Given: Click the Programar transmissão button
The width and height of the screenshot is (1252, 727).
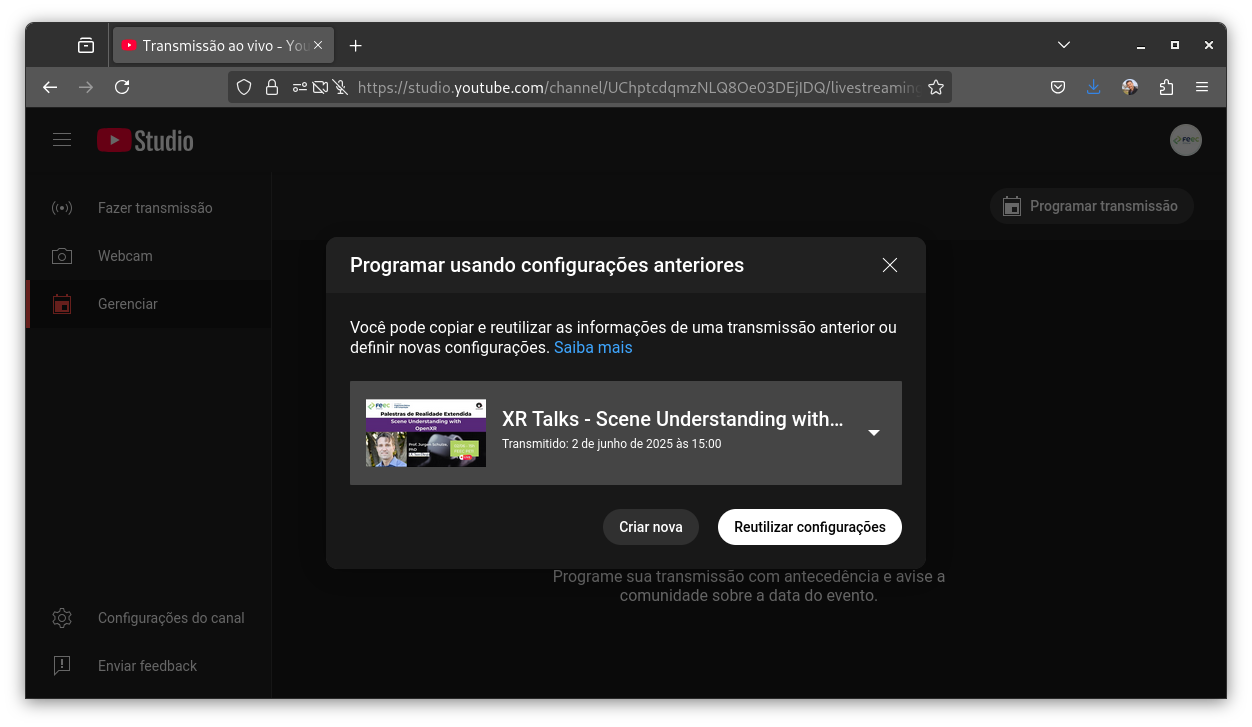Looking at the screenshot, I should (1092, 206).
